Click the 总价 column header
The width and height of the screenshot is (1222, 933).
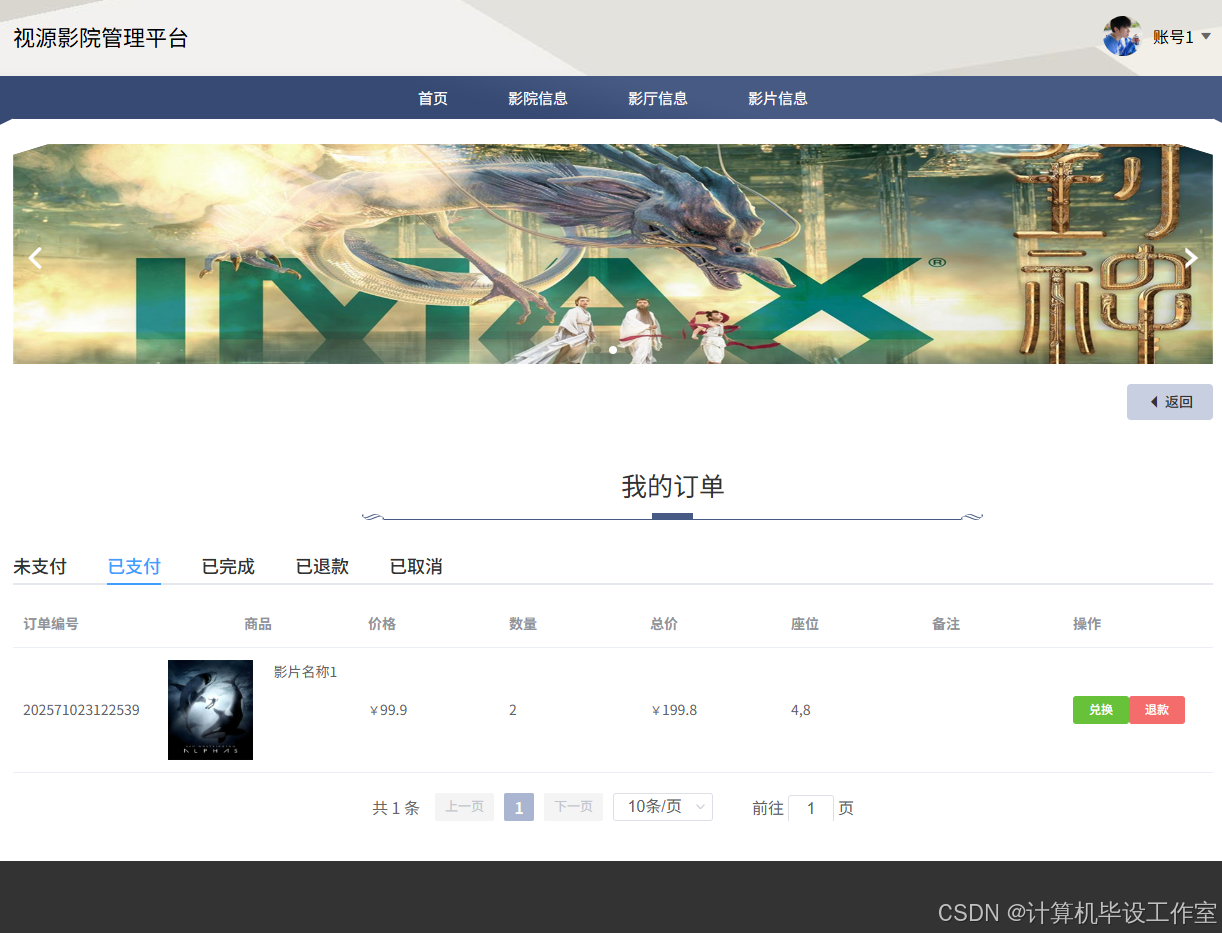[664, 624]
